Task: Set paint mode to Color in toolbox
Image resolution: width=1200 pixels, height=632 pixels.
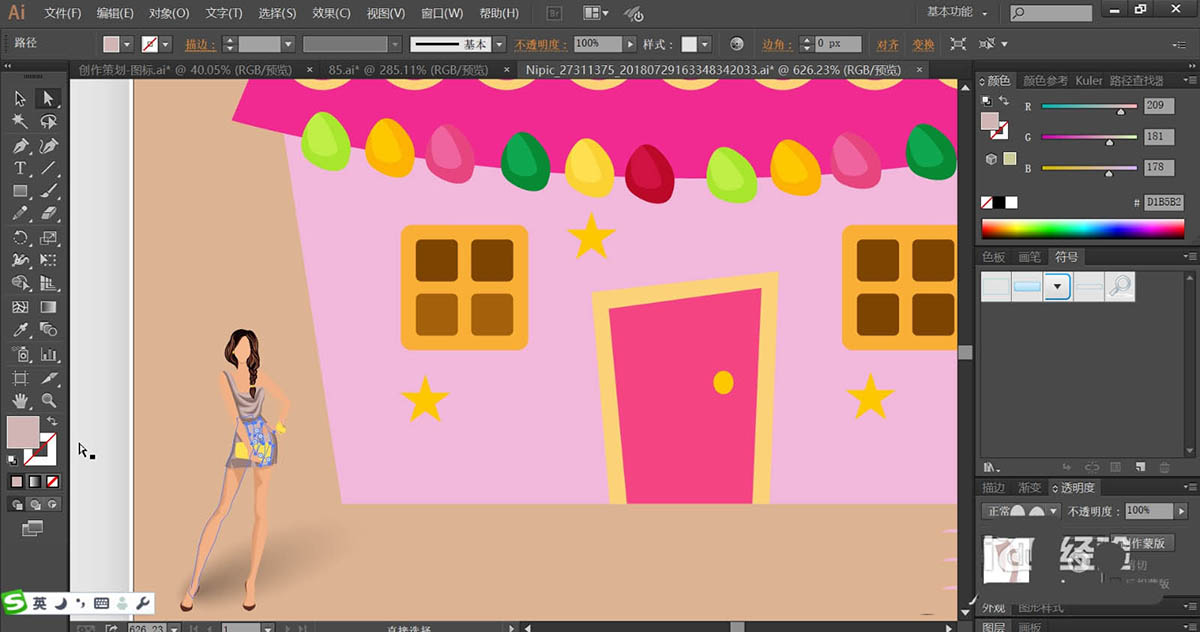Action: point(16,481)
